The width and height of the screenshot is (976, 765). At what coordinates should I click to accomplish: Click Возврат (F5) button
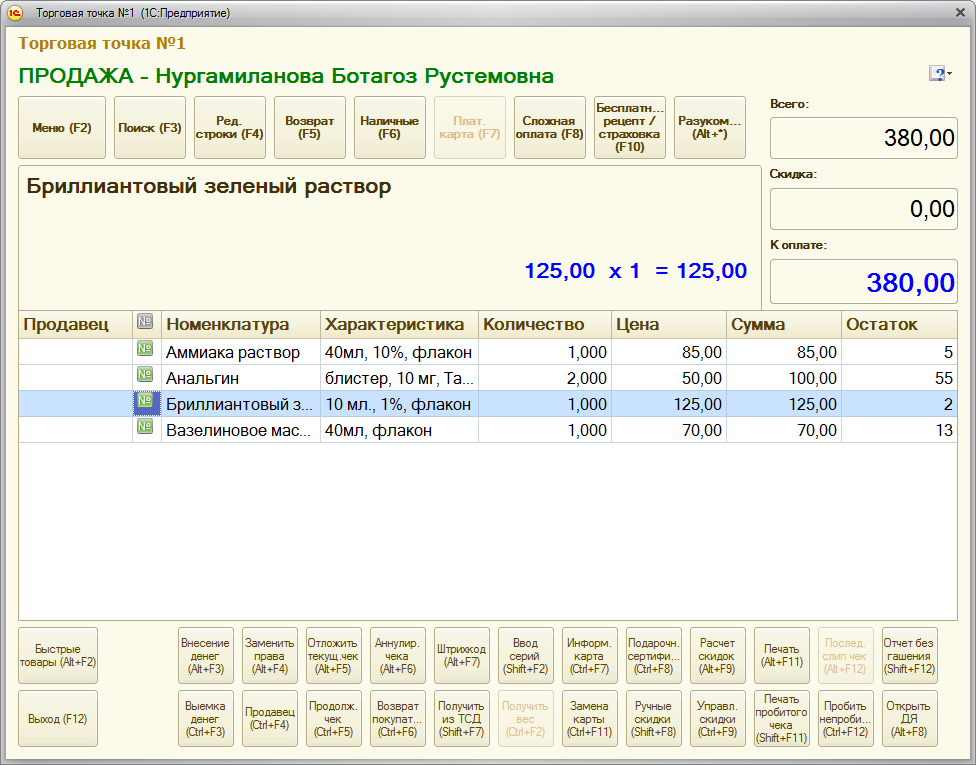coord(310,128)
